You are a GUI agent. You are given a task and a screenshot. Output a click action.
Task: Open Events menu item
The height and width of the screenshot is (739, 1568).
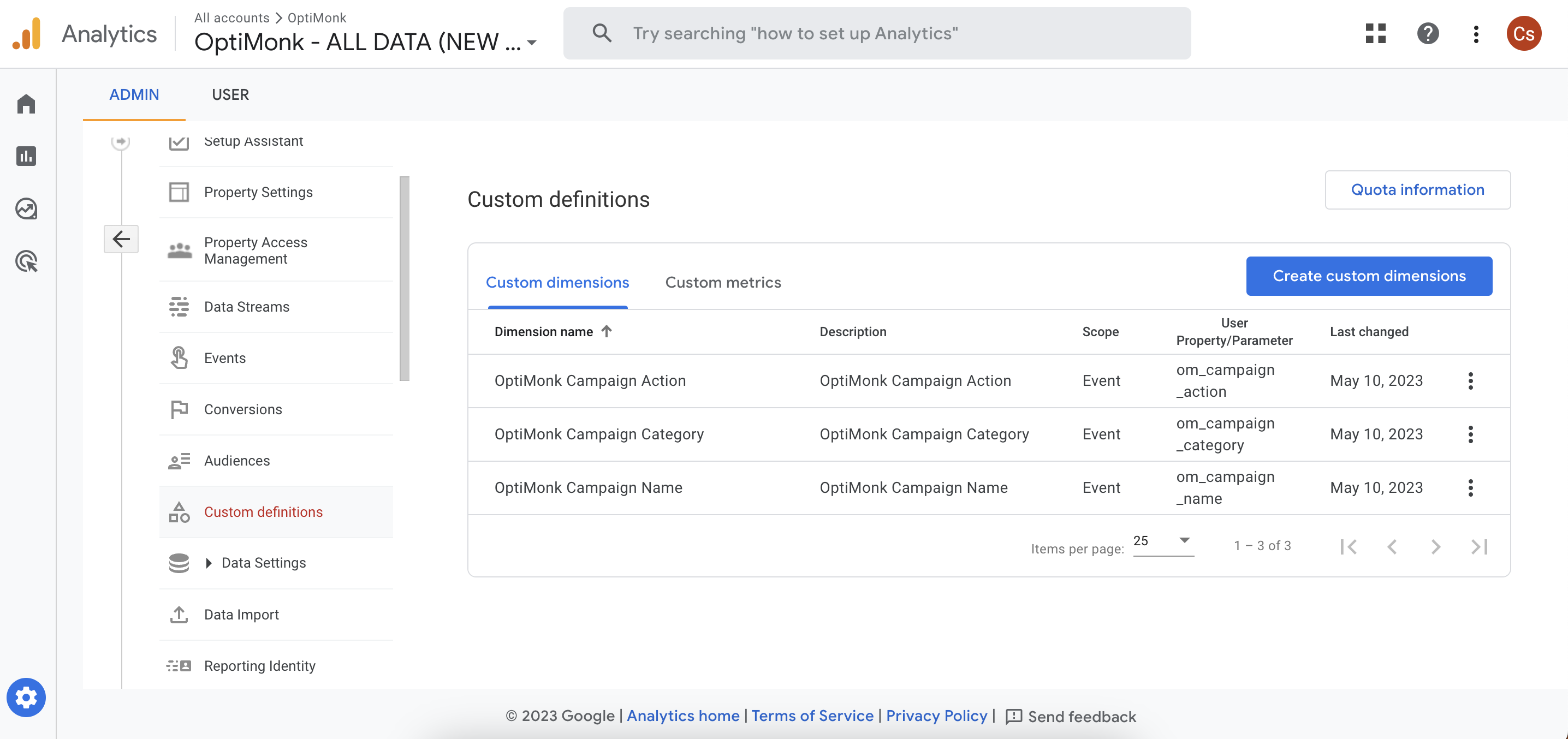click(x=276, y=358)
